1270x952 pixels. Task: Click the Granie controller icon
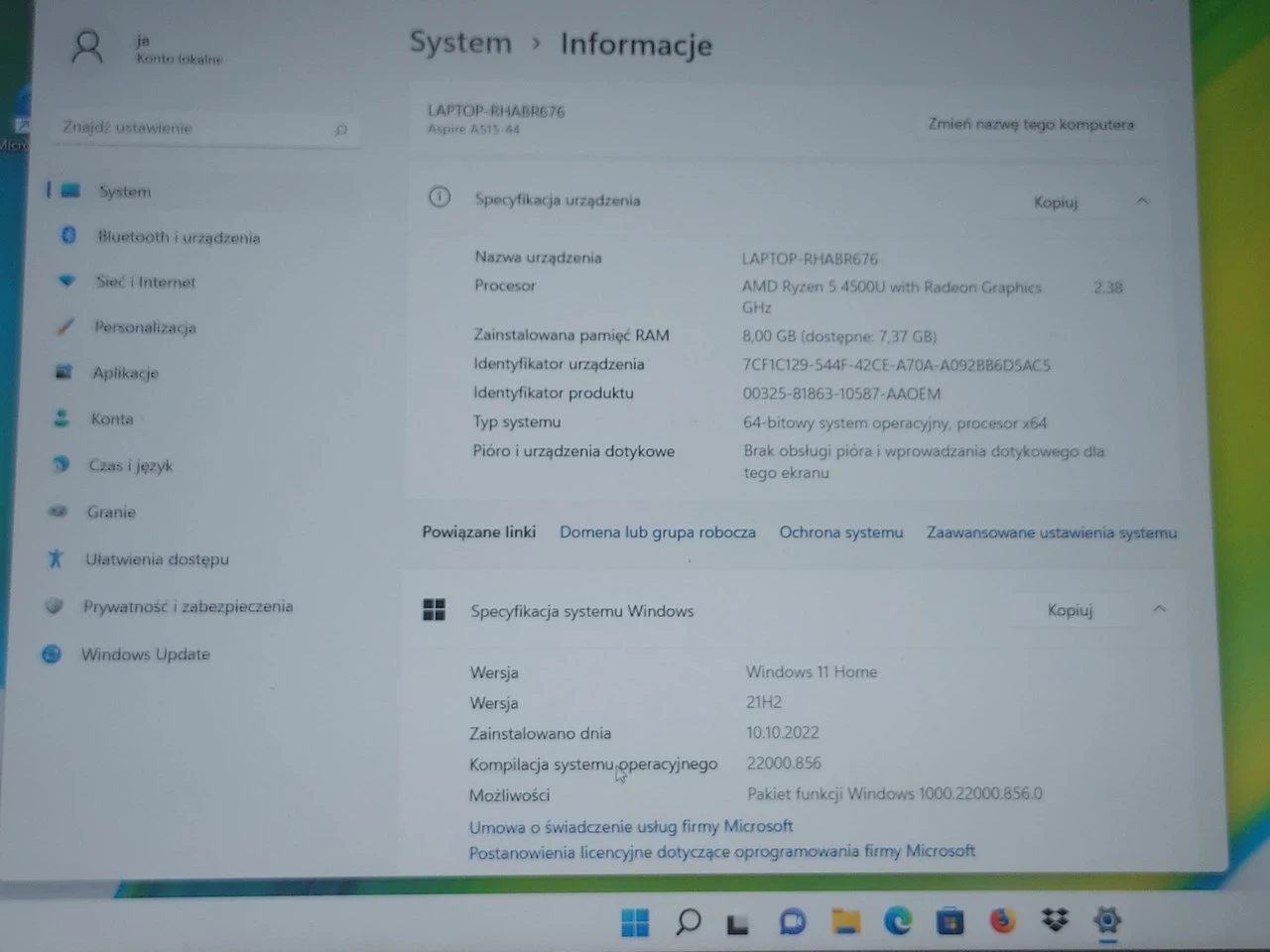(x=59, y=512)
